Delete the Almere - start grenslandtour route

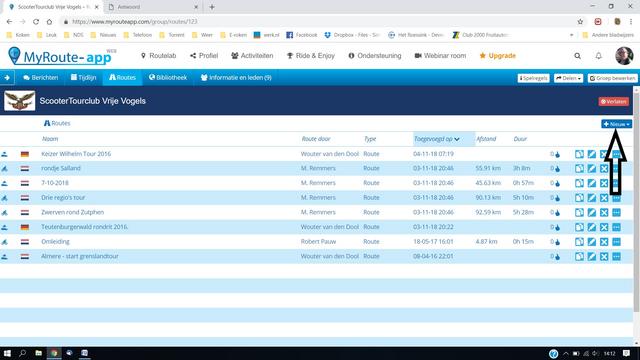(604, 257)
